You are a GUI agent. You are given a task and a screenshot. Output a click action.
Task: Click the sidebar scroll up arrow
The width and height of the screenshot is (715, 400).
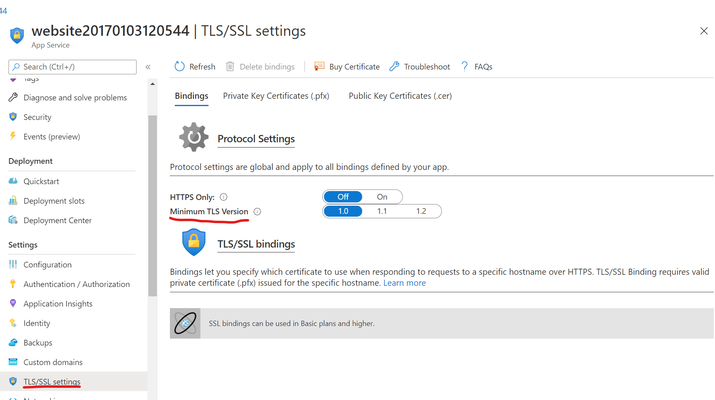(152, 84)
